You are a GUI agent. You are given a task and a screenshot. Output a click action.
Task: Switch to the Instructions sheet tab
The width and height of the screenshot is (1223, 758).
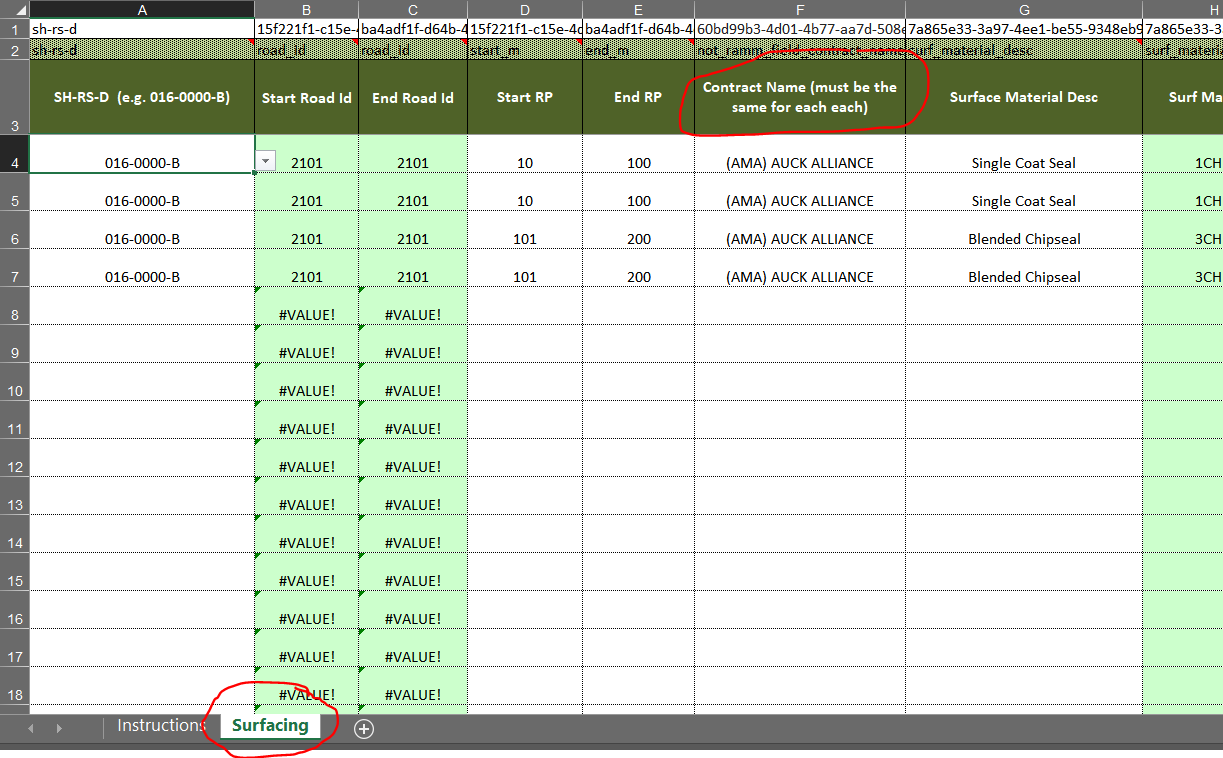[x=160, y=726]
